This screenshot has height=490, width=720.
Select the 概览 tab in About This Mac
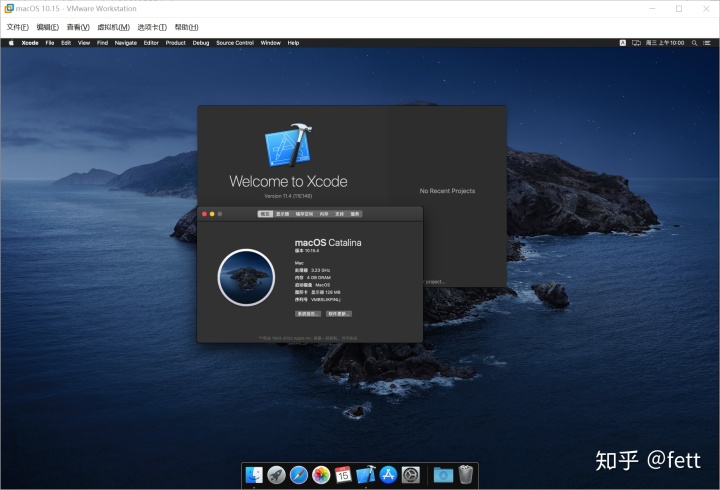tap(265, 214)
